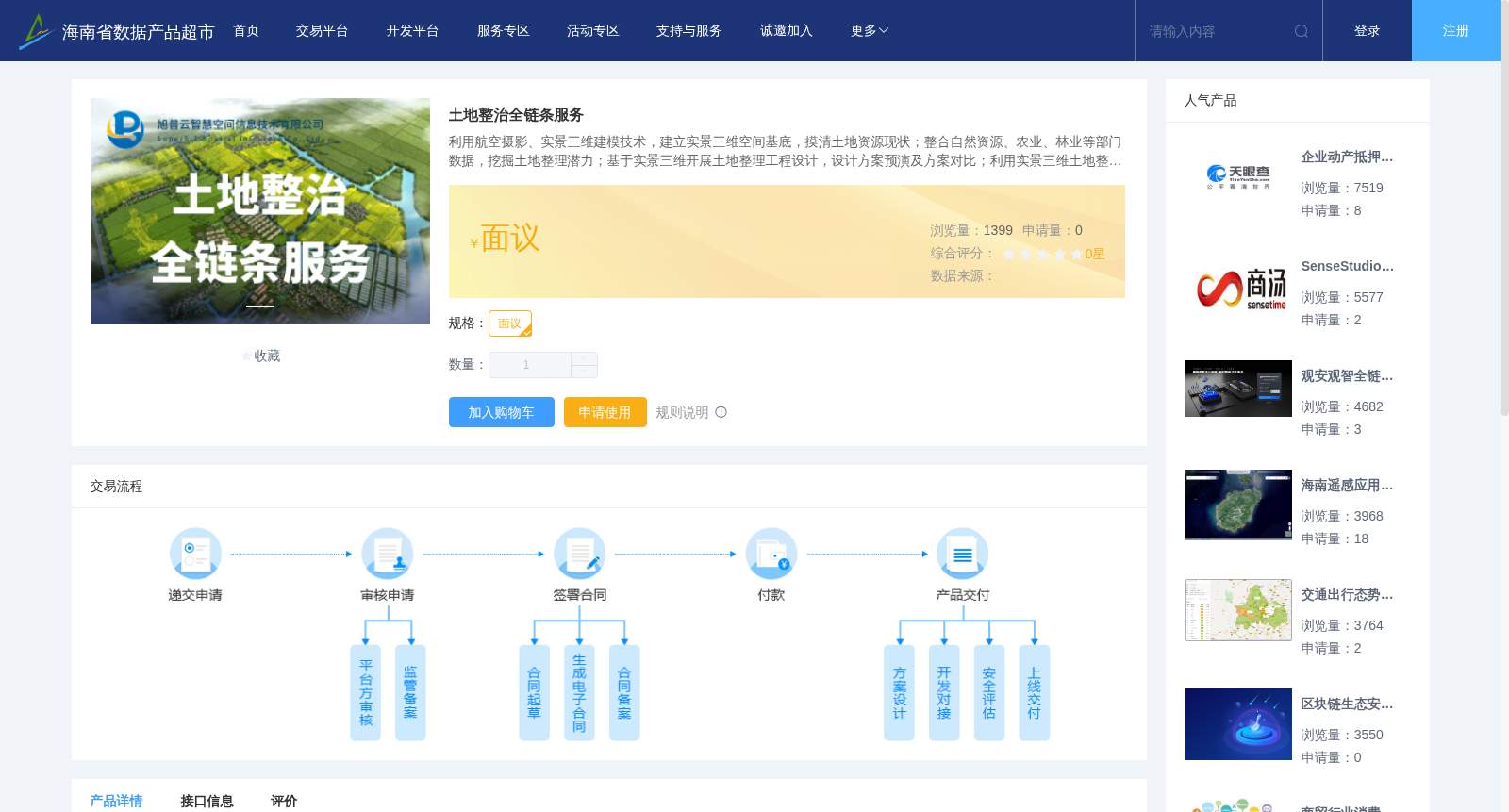Open 交通出行态势 product title
Image resolution: width=1509 pixels, height=812 pixels.
(x=1347, y=595)
